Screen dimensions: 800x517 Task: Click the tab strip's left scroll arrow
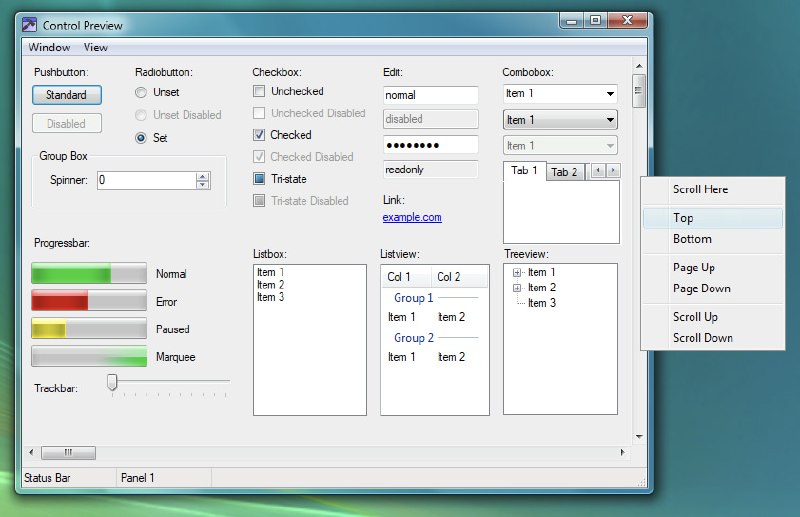(x=598, y=171)
